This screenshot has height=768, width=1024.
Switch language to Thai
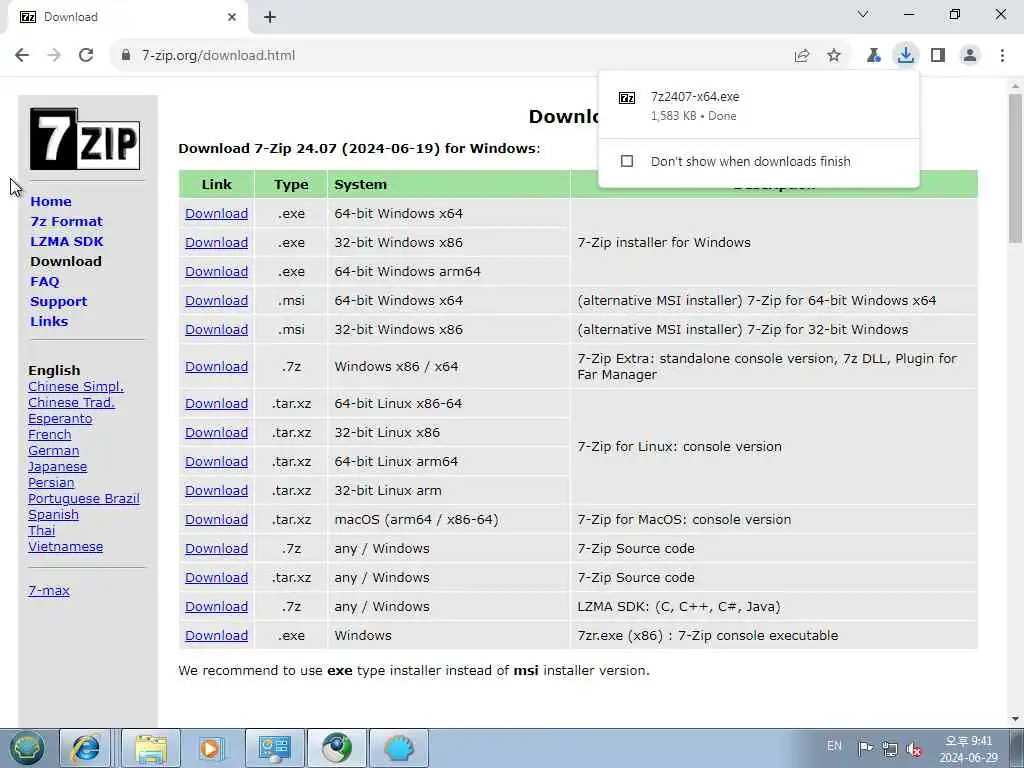[x=41, y=530]
